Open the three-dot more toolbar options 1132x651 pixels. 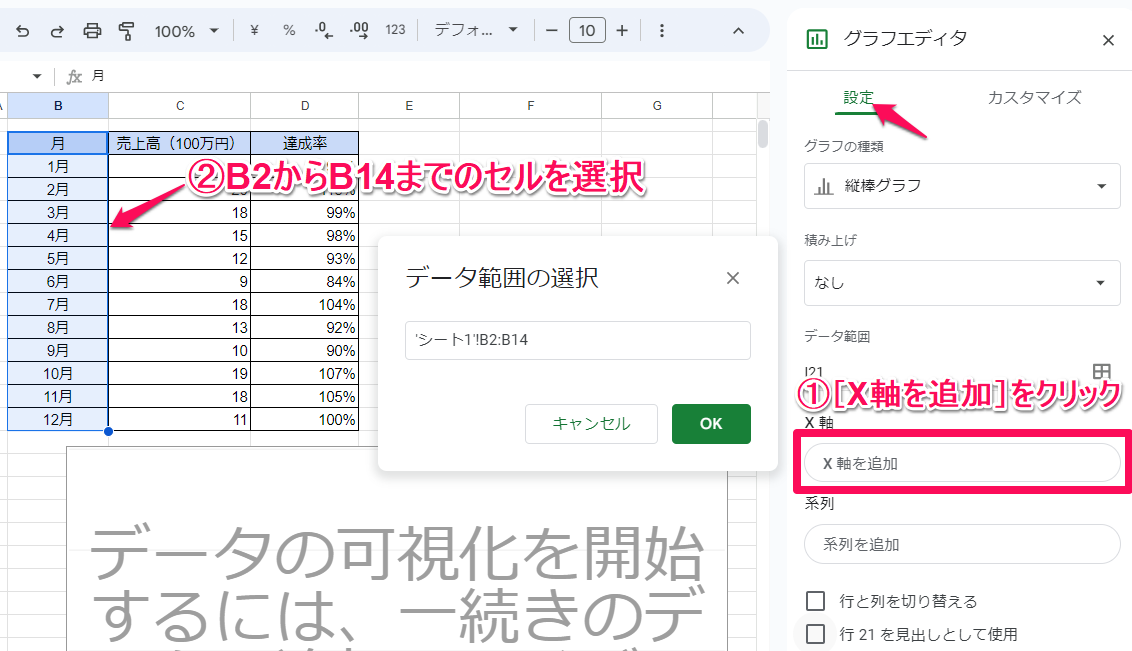pos(661,30)
